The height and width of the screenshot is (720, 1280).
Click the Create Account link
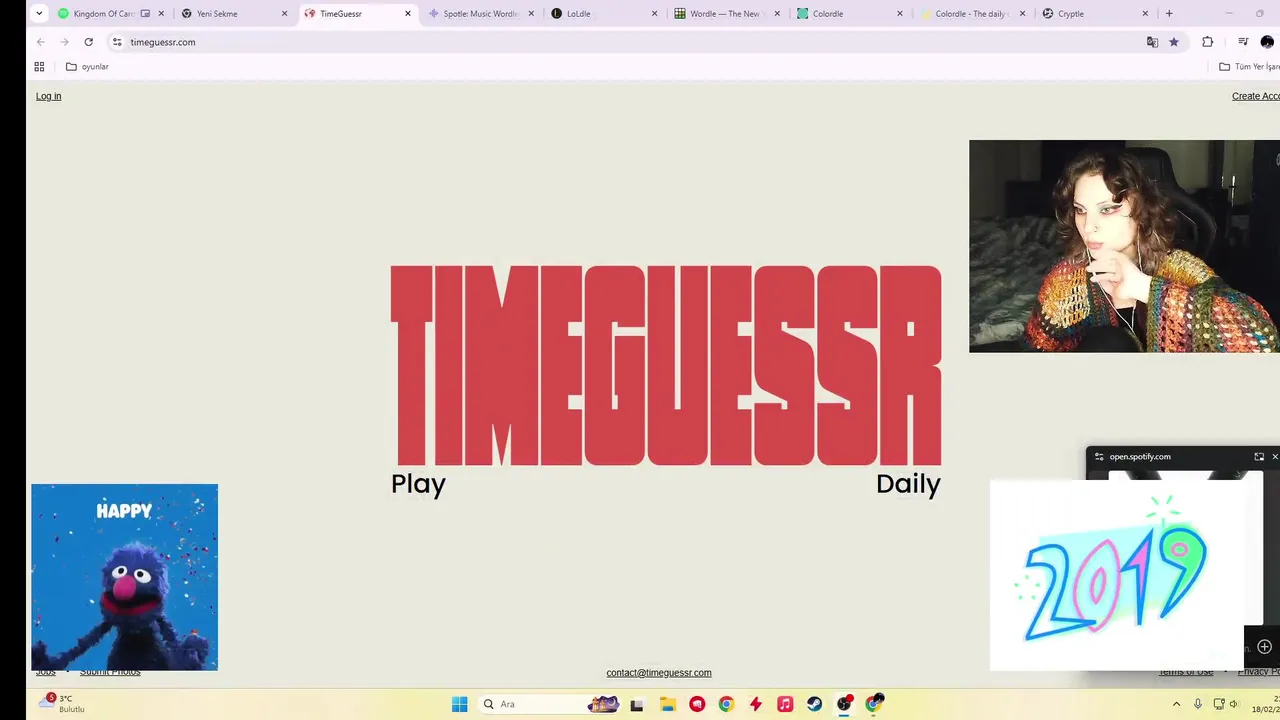tap(1256, 96)
